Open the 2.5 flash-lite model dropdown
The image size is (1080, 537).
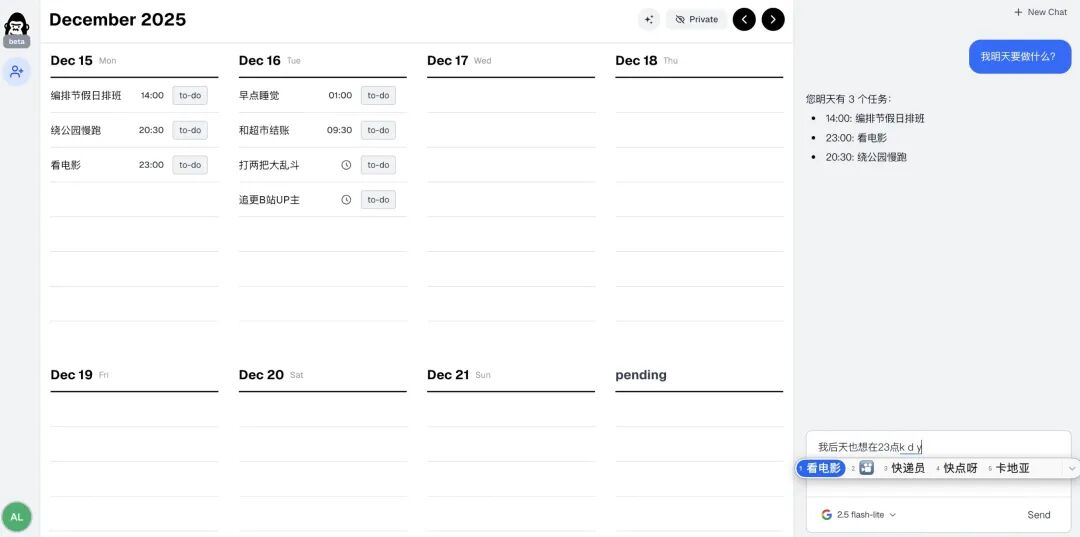click(859, 515)
